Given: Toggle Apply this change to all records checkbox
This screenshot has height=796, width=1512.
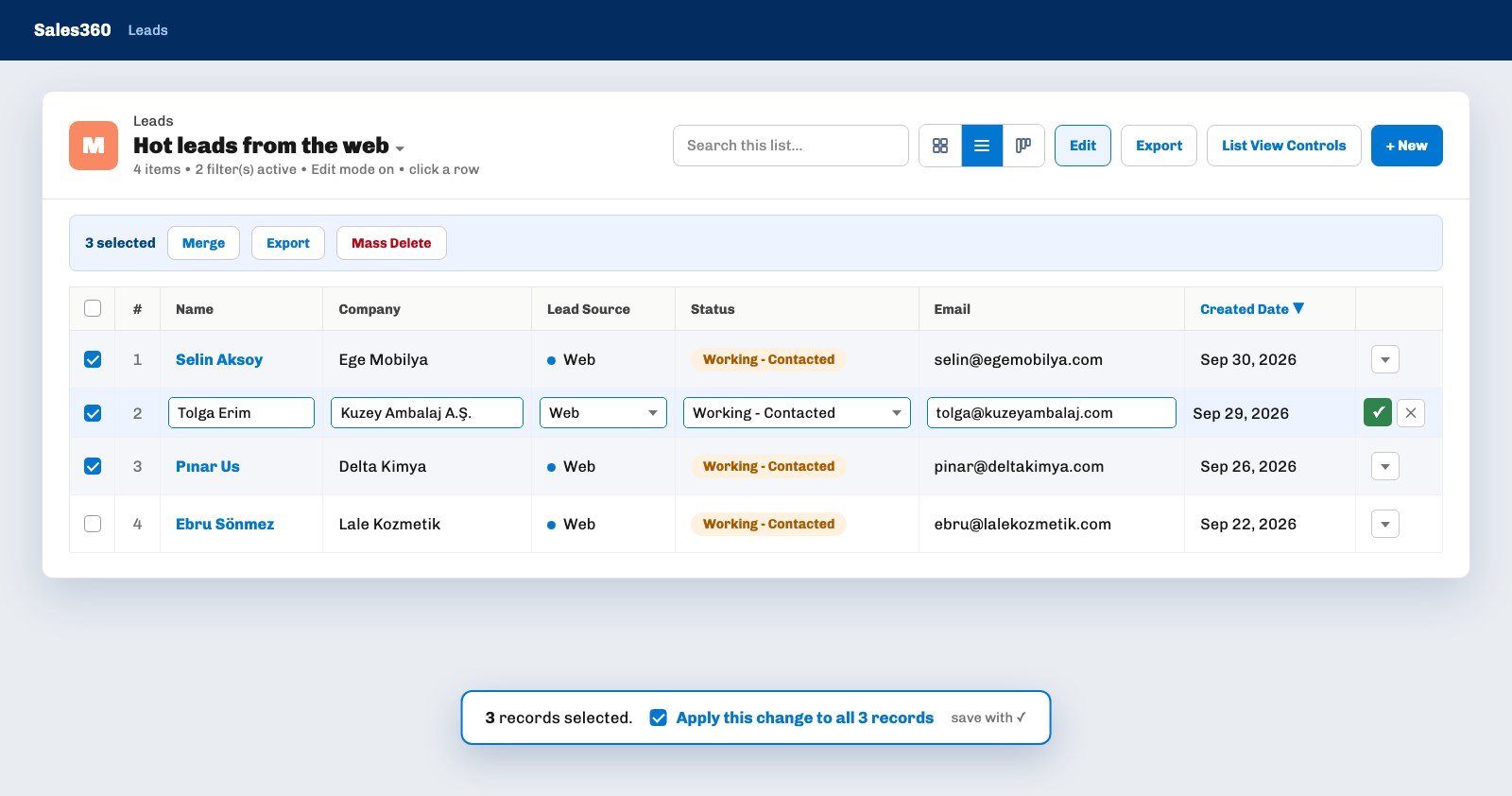Looking at the screenshot, I should coord(659,718).
